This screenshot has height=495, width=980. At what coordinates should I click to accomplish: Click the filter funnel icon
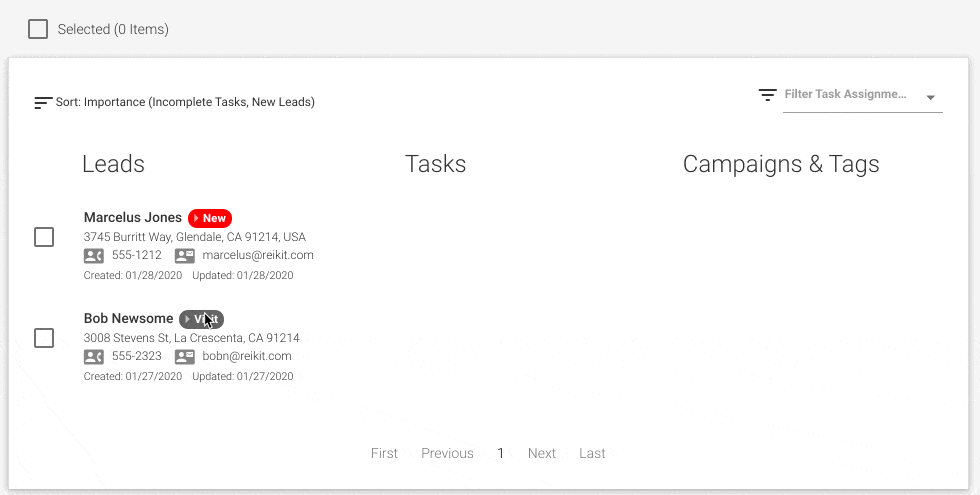click(768, 95)
